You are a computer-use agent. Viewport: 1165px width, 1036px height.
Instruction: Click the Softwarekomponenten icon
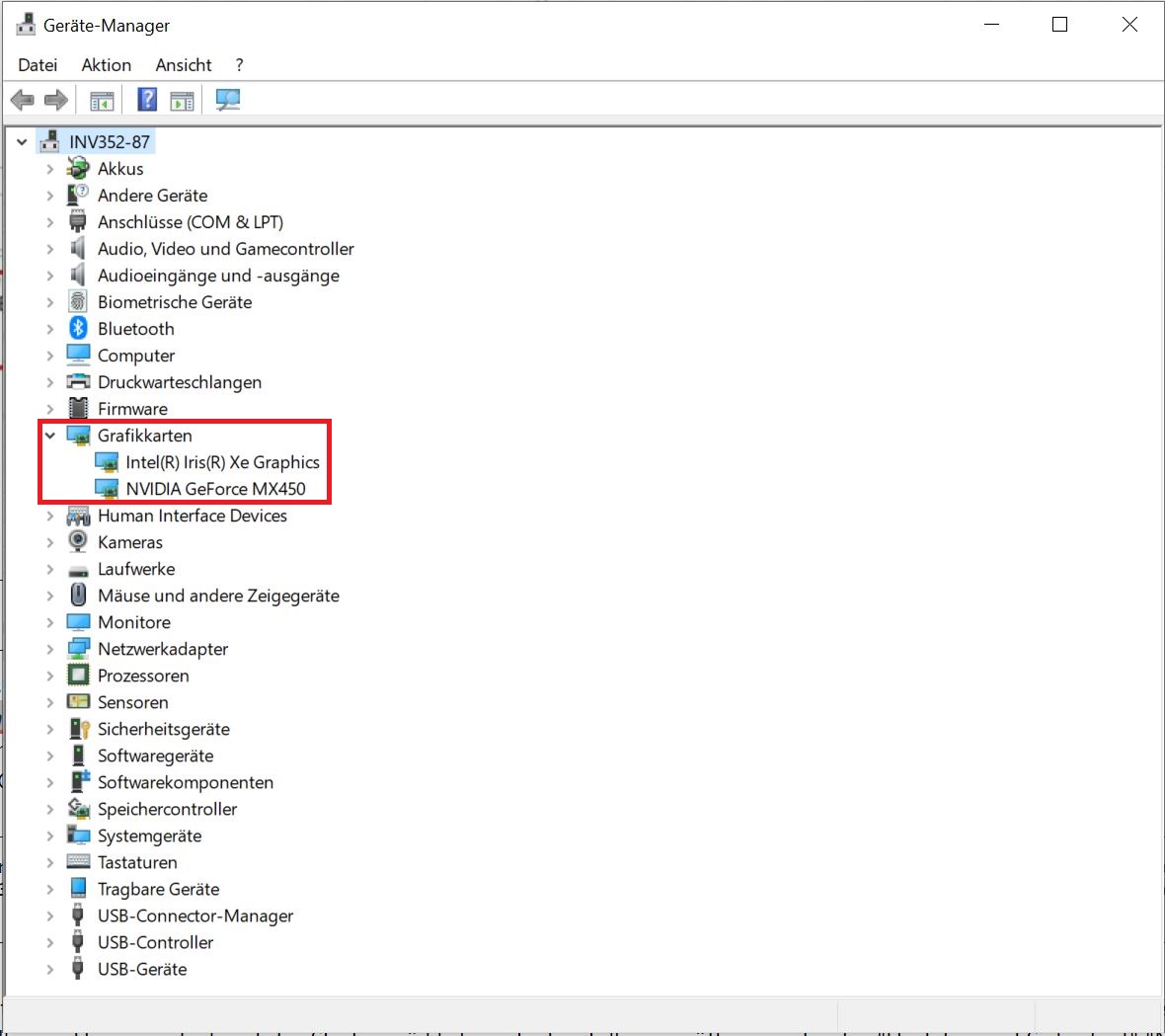80,782
